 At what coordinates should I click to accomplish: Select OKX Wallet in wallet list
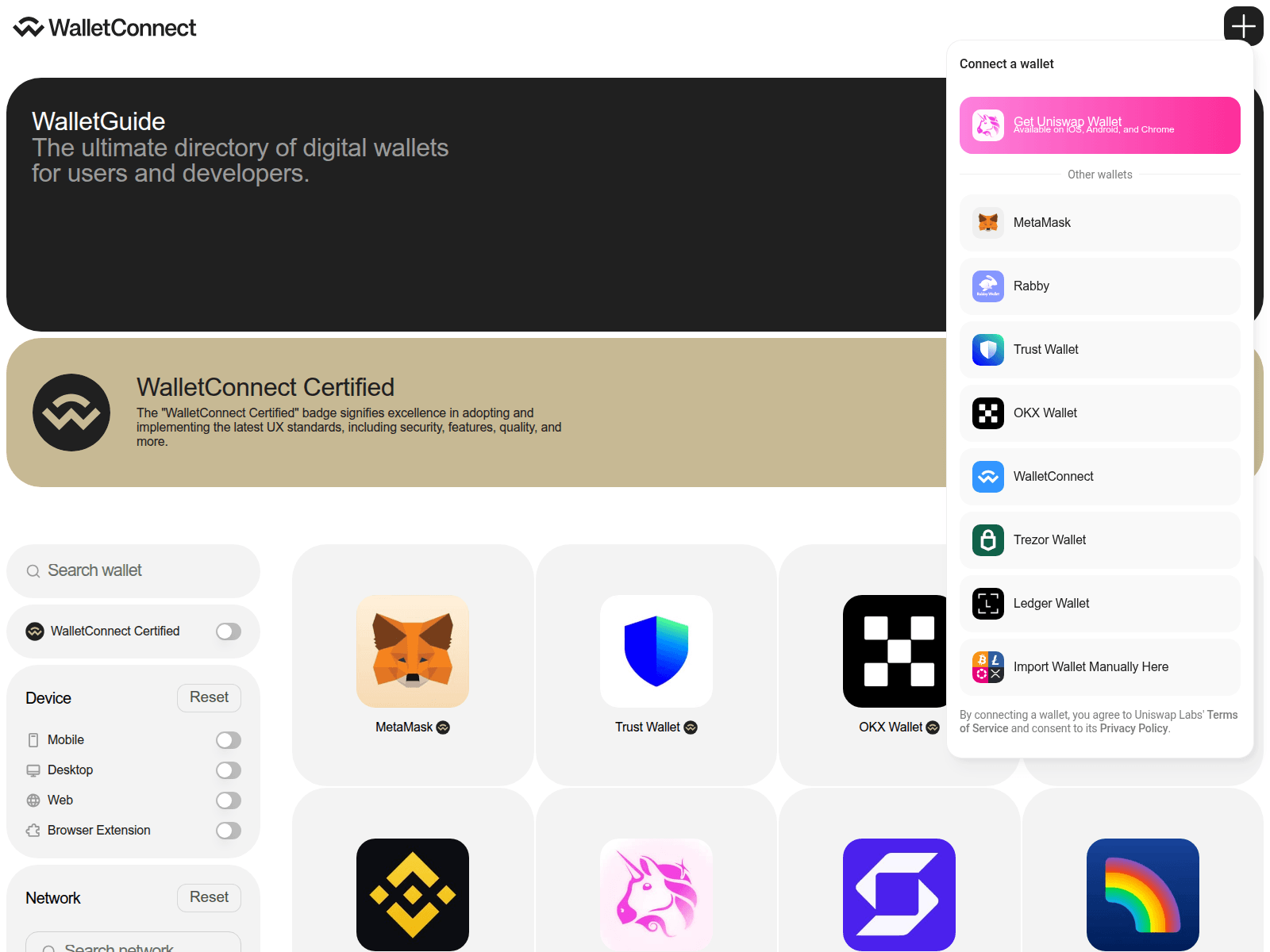(x=1100, y=413)
